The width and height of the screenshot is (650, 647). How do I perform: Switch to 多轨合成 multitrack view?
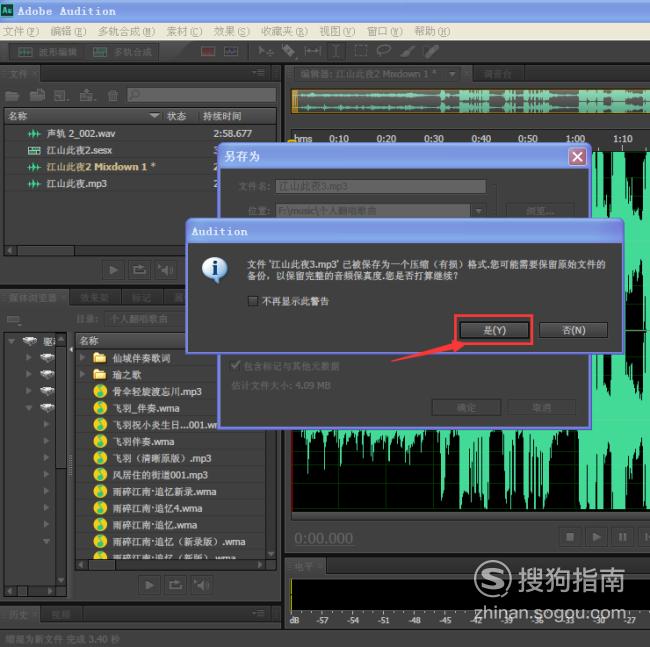122,52
